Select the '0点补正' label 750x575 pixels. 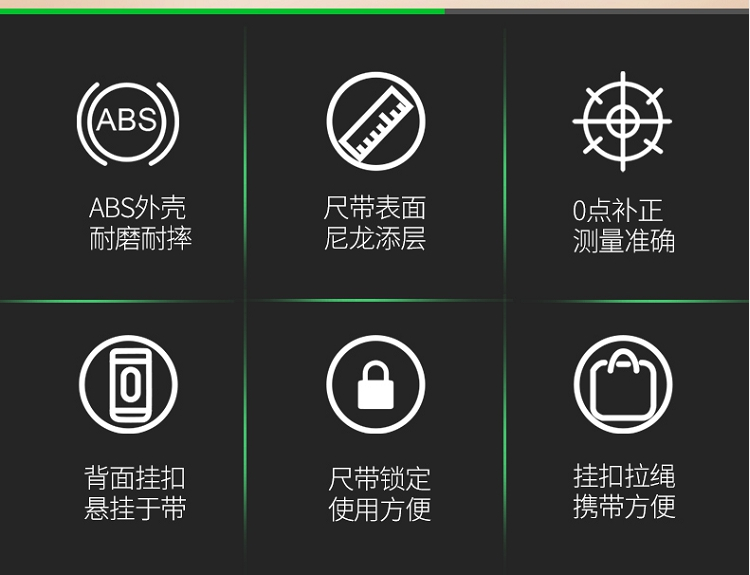pyautogui.click(x=618, y=210)
